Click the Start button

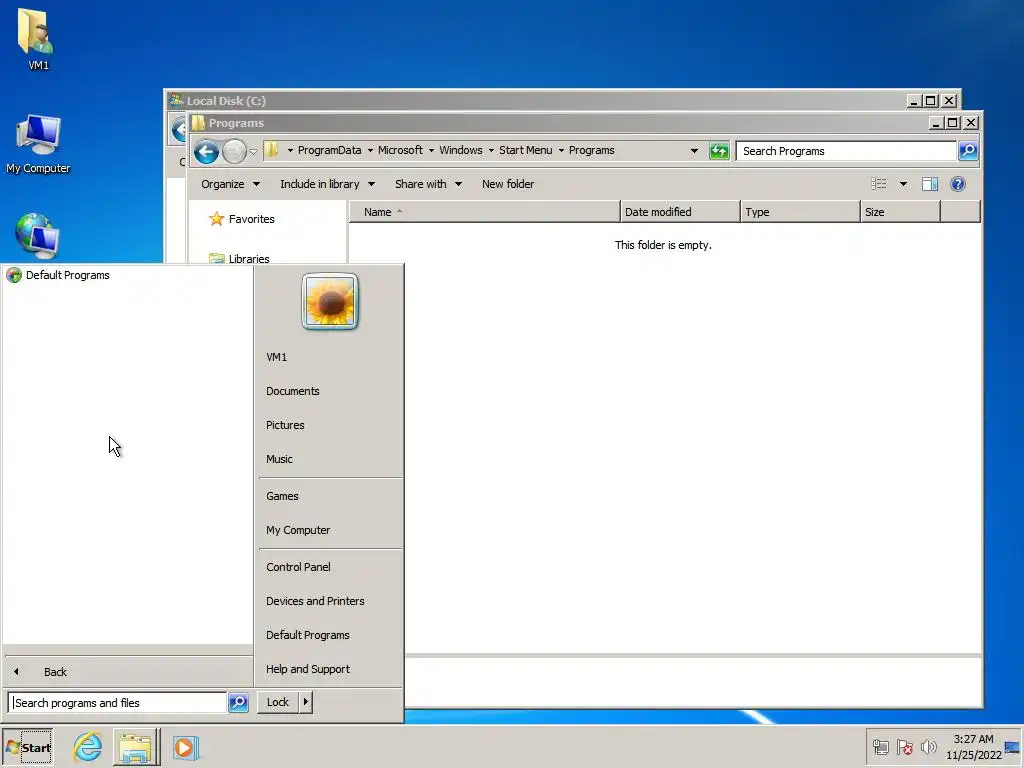click(x=28, y=747)
